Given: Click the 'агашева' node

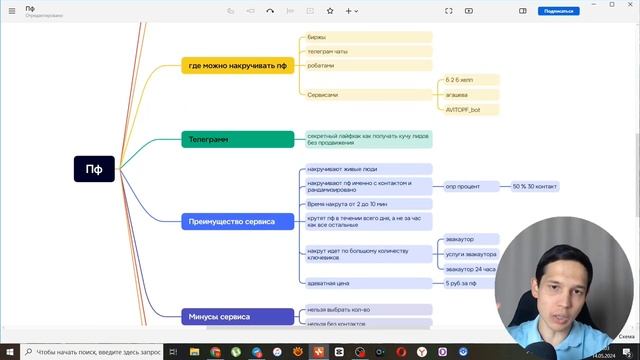Looking at the screenshot, I should pyautogui.click(x=471, y=95).
